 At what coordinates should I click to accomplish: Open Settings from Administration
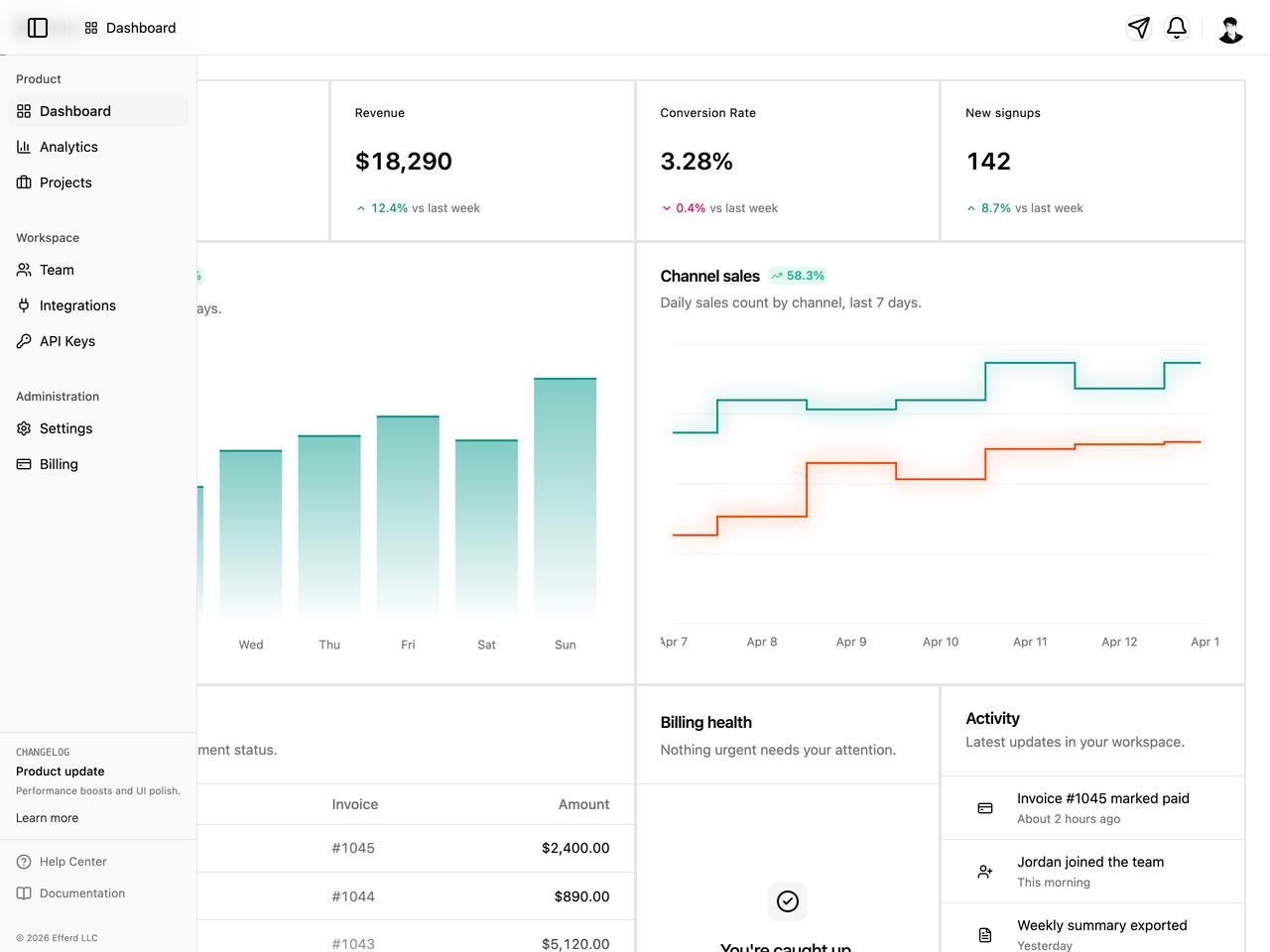pos(98,428)
